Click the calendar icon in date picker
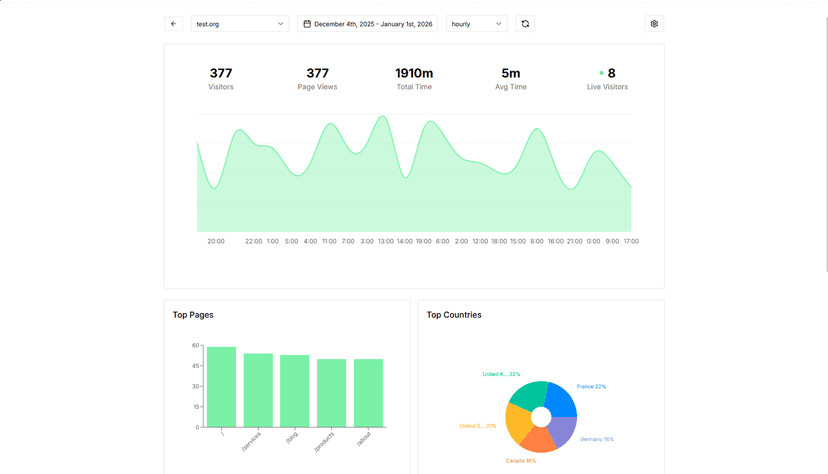The height and width of the screenshot is (474, 828). pos(307,24)
